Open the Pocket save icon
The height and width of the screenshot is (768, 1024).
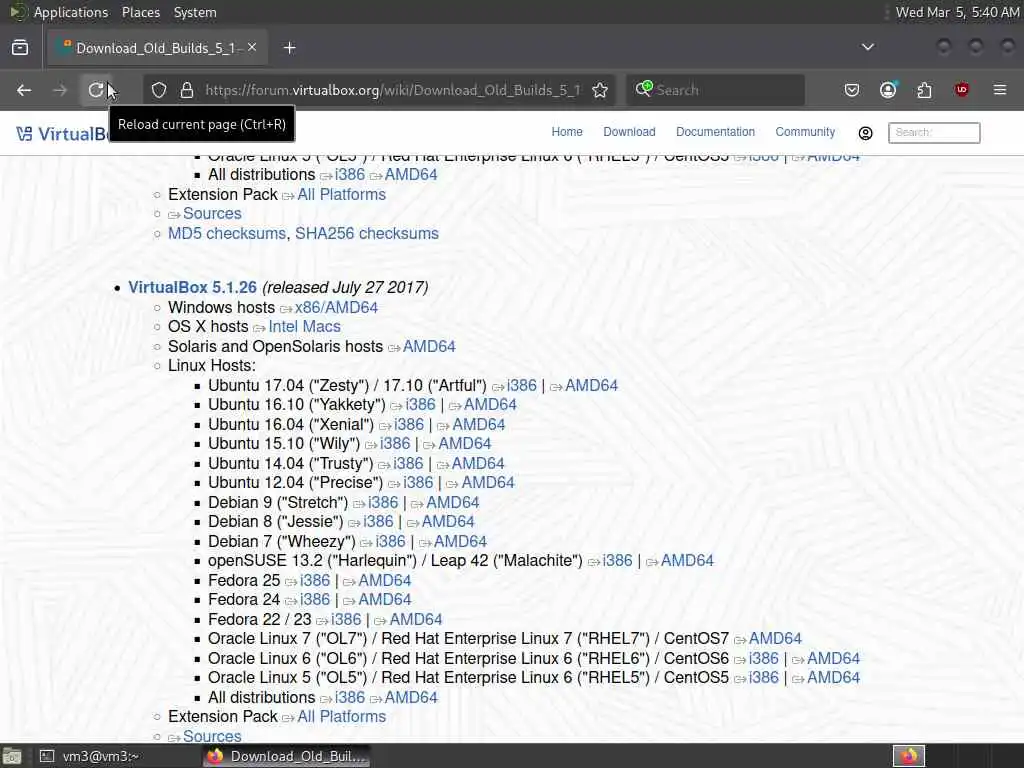(852, 90)
